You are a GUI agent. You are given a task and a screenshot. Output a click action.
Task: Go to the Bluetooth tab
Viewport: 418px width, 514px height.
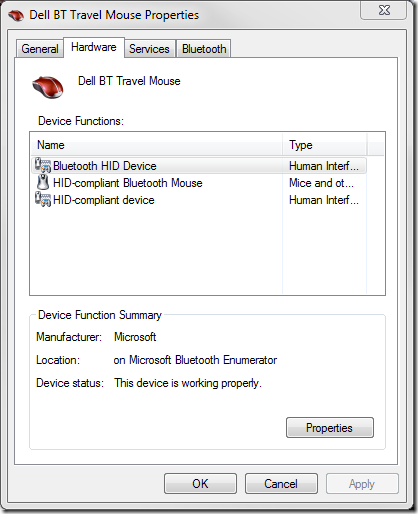204,49
